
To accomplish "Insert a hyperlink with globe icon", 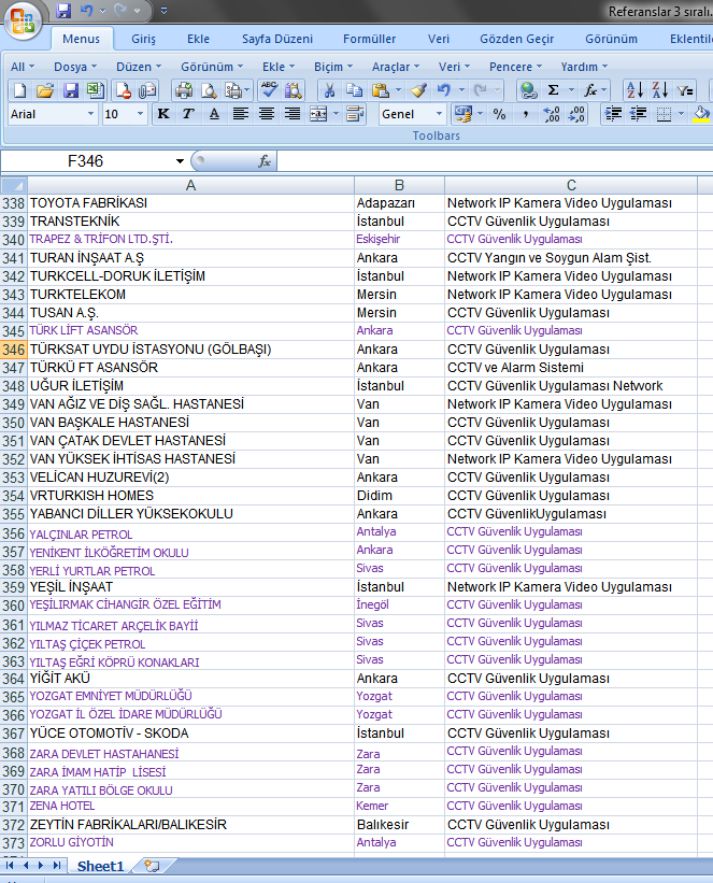I will (528, 90).
